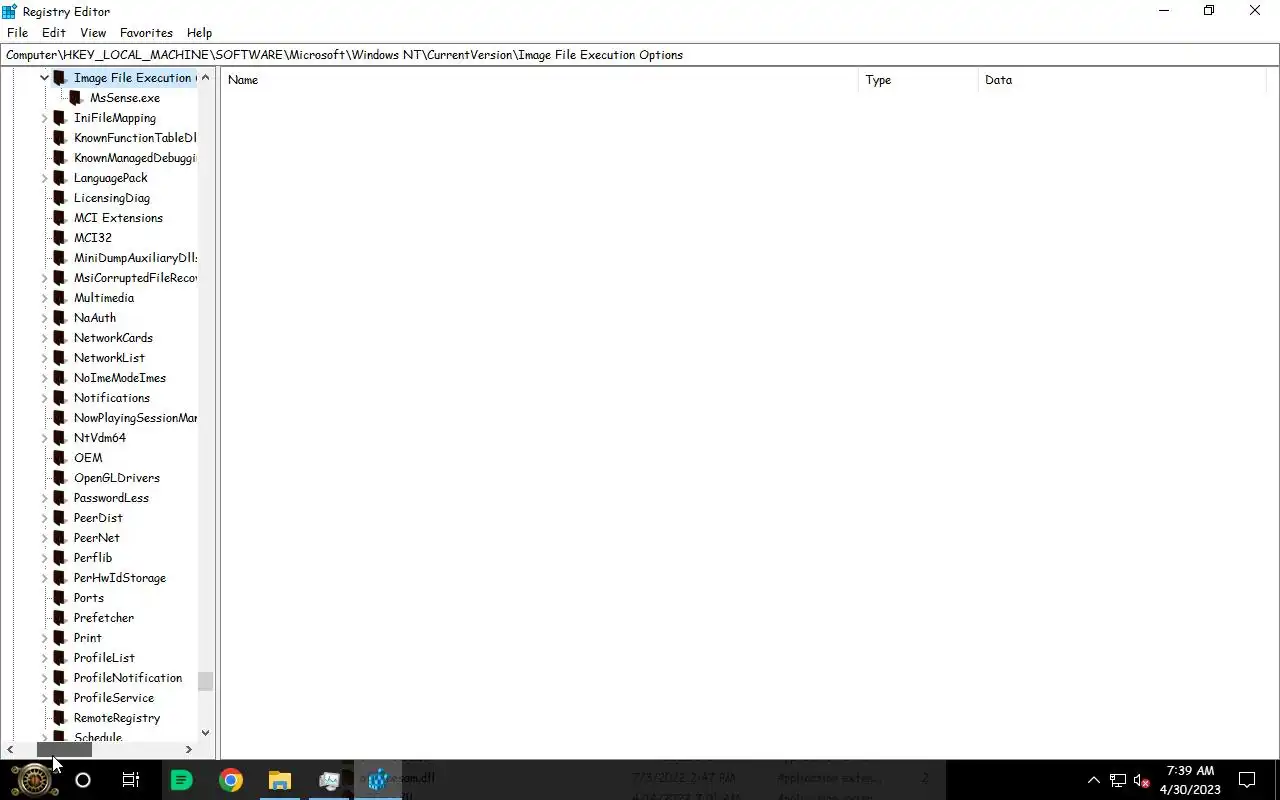Screen dimensions: 1280x800
Task: Open Task View on the taskbar
Action: tap(131, 780)
